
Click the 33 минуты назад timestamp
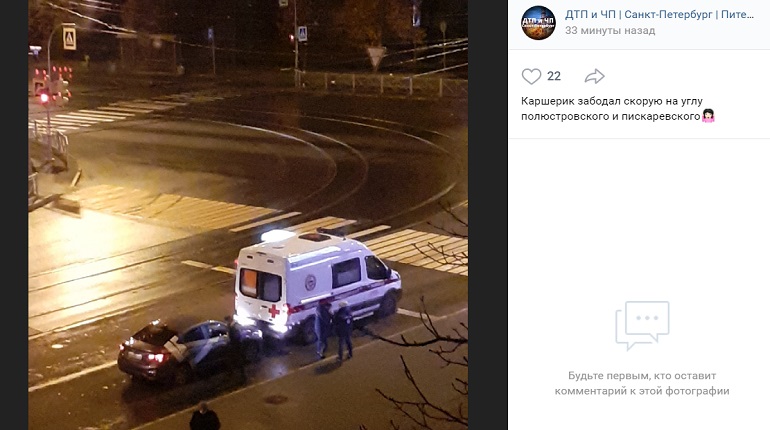610,30
